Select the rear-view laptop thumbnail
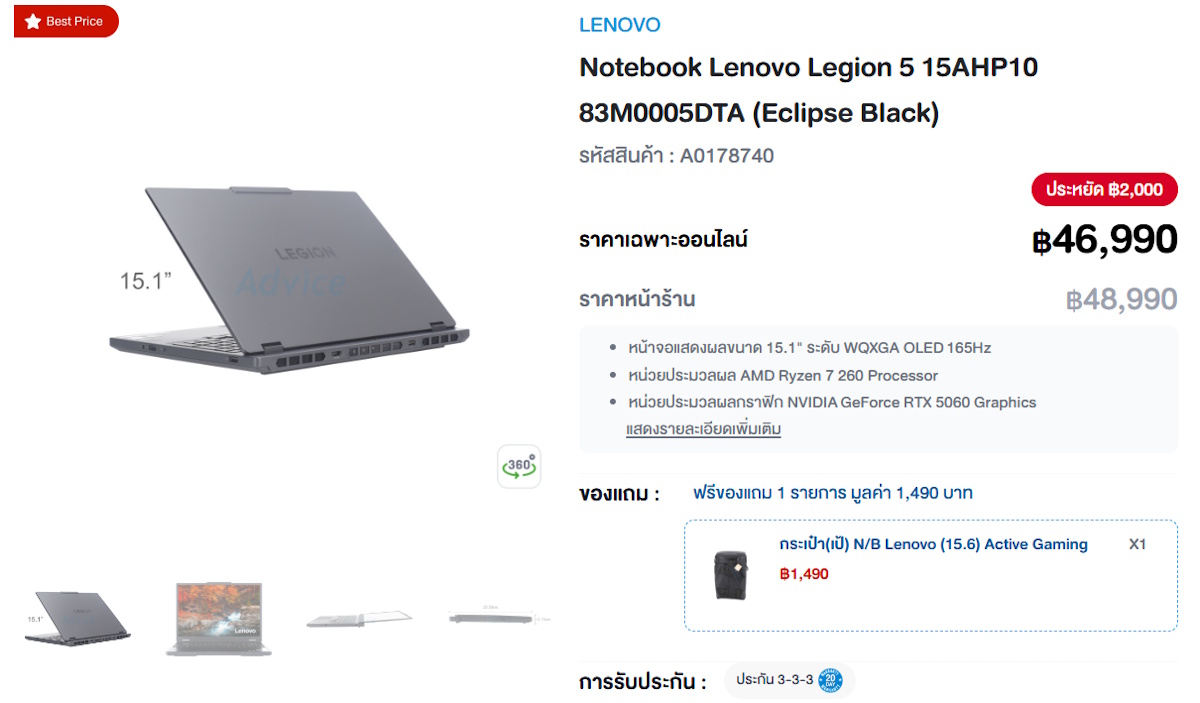 pos(77,618)
